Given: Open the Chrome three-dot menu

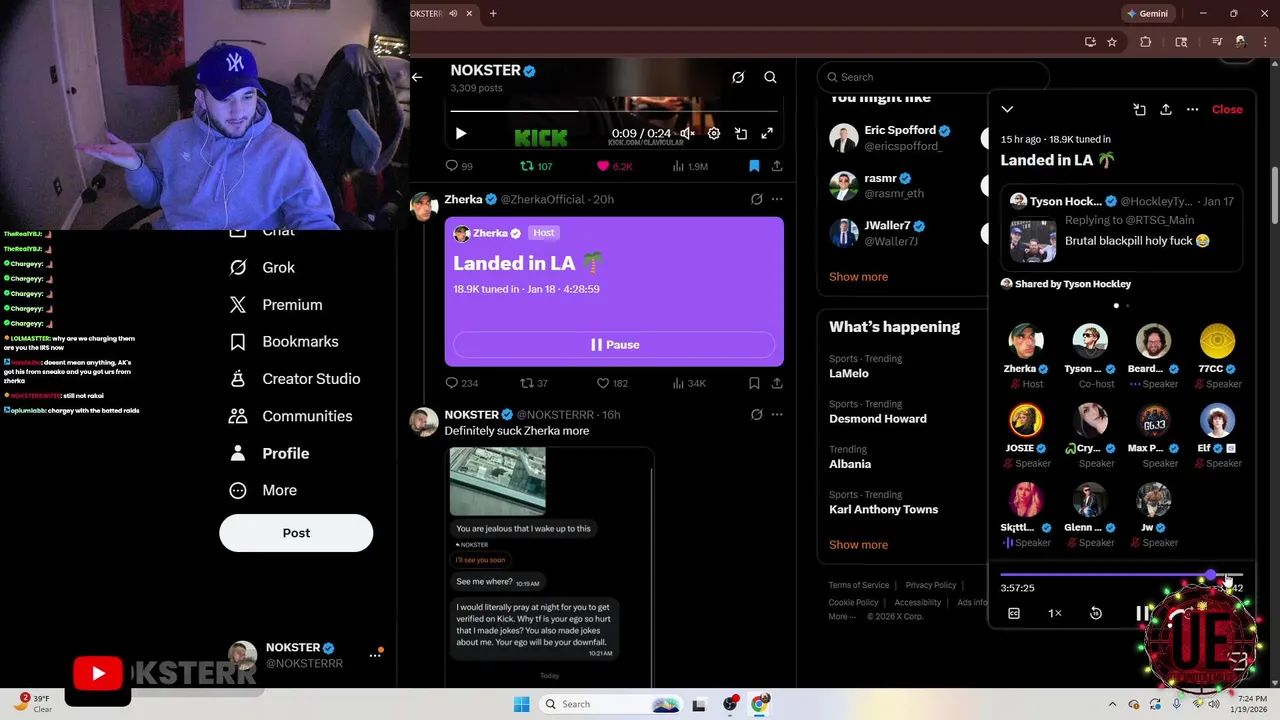Looking at the screenshot, I should coord(1266,42).
